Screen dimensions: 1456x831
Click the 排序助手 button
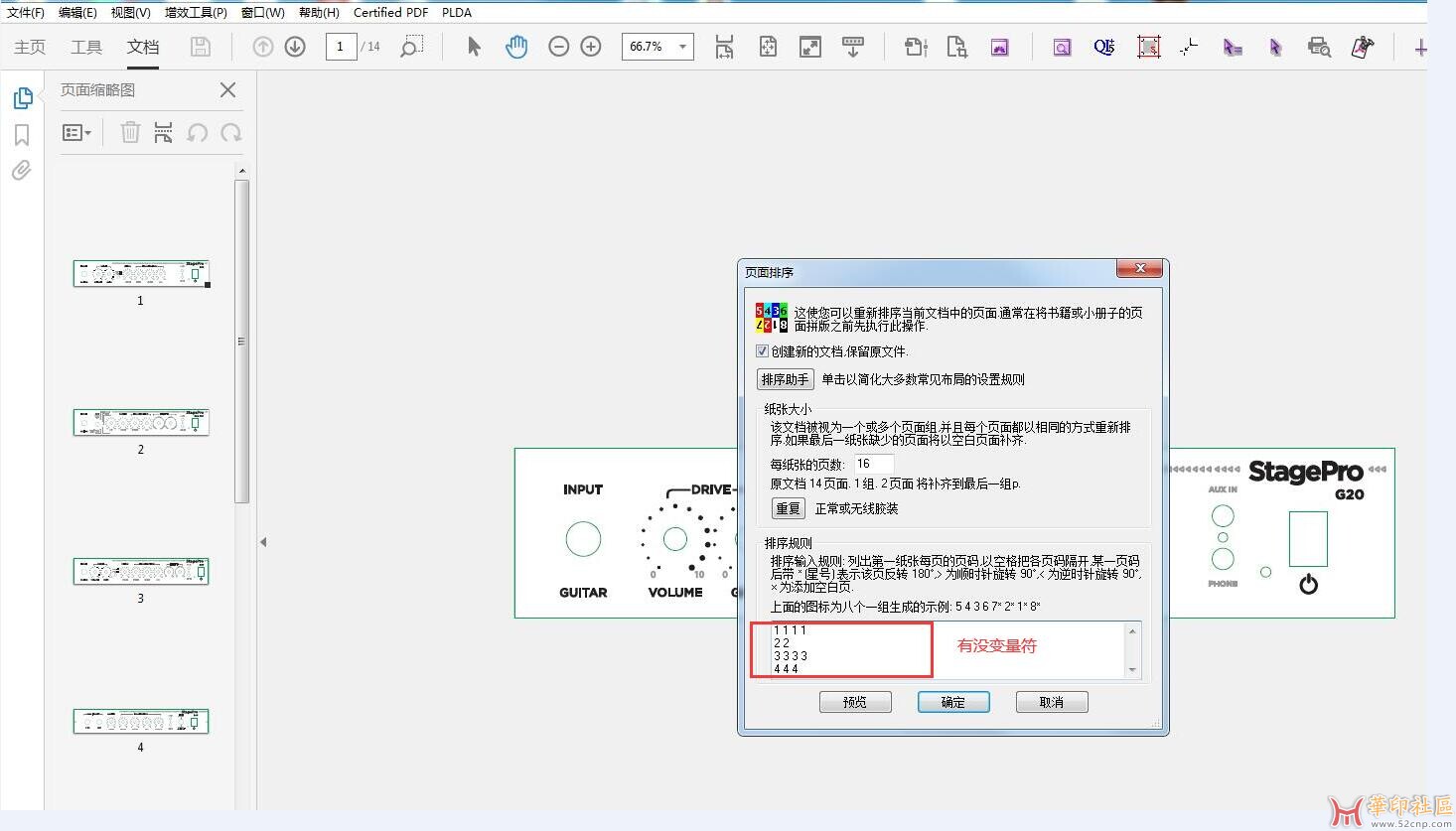pos(785,379)
